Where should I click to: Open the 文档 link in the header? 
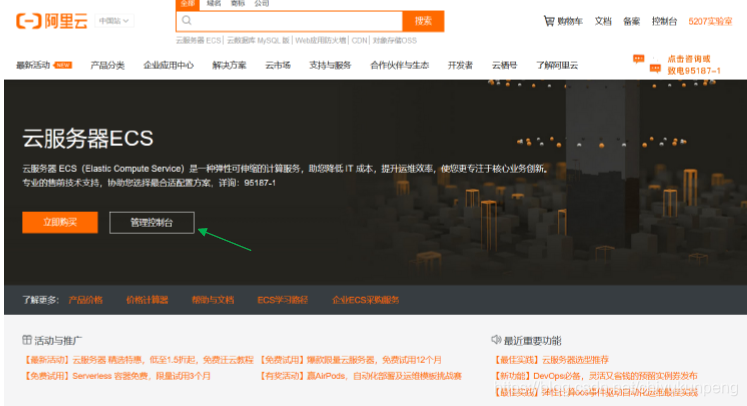point(603,21)
